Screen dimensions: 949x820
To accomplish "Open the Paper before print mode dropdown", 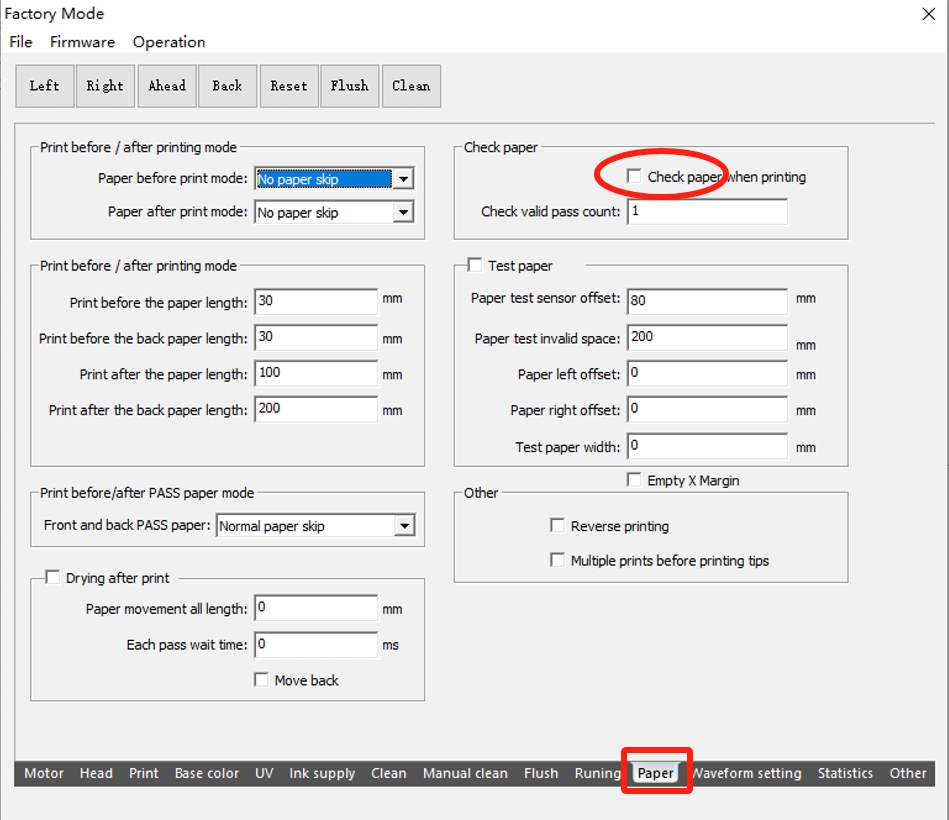I will pyautogui.click(x=402, y=180).
